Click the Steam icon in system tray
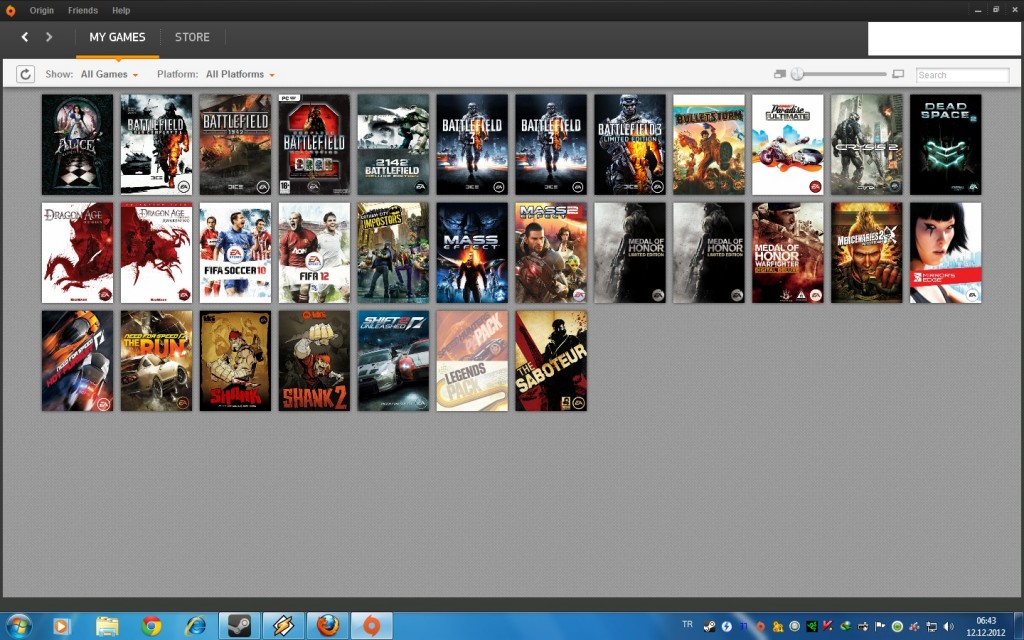The height and width of the screenshot is (640, 1024). pos(709,627)
